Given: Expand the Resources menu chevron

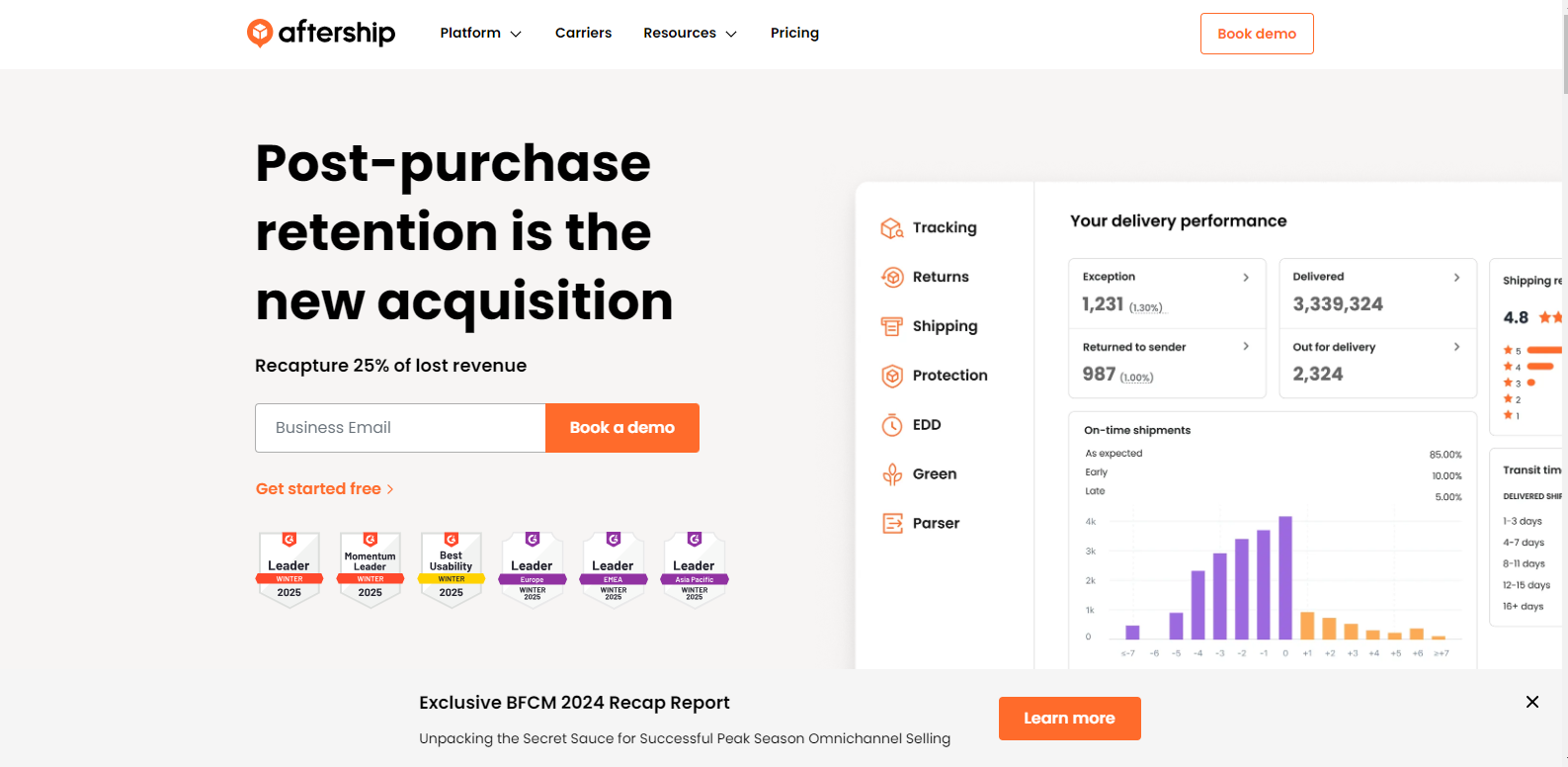Looking at the screenshot, I should (731, 34).
